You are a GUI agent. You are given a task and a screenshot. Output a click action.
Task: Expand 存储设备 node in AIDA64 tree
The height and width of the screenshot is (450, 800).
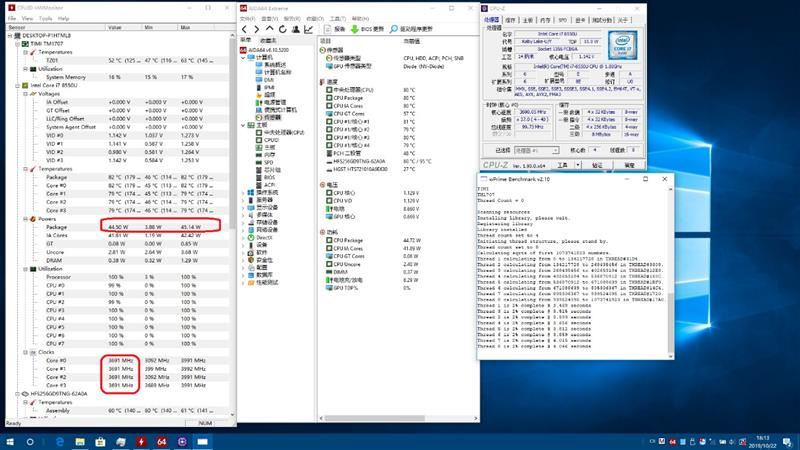243,222
